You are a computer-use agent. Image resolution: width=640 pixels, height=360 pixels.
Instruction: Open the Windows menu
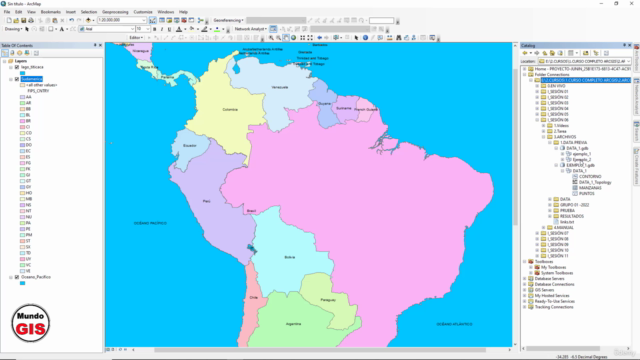click(166, 12)
